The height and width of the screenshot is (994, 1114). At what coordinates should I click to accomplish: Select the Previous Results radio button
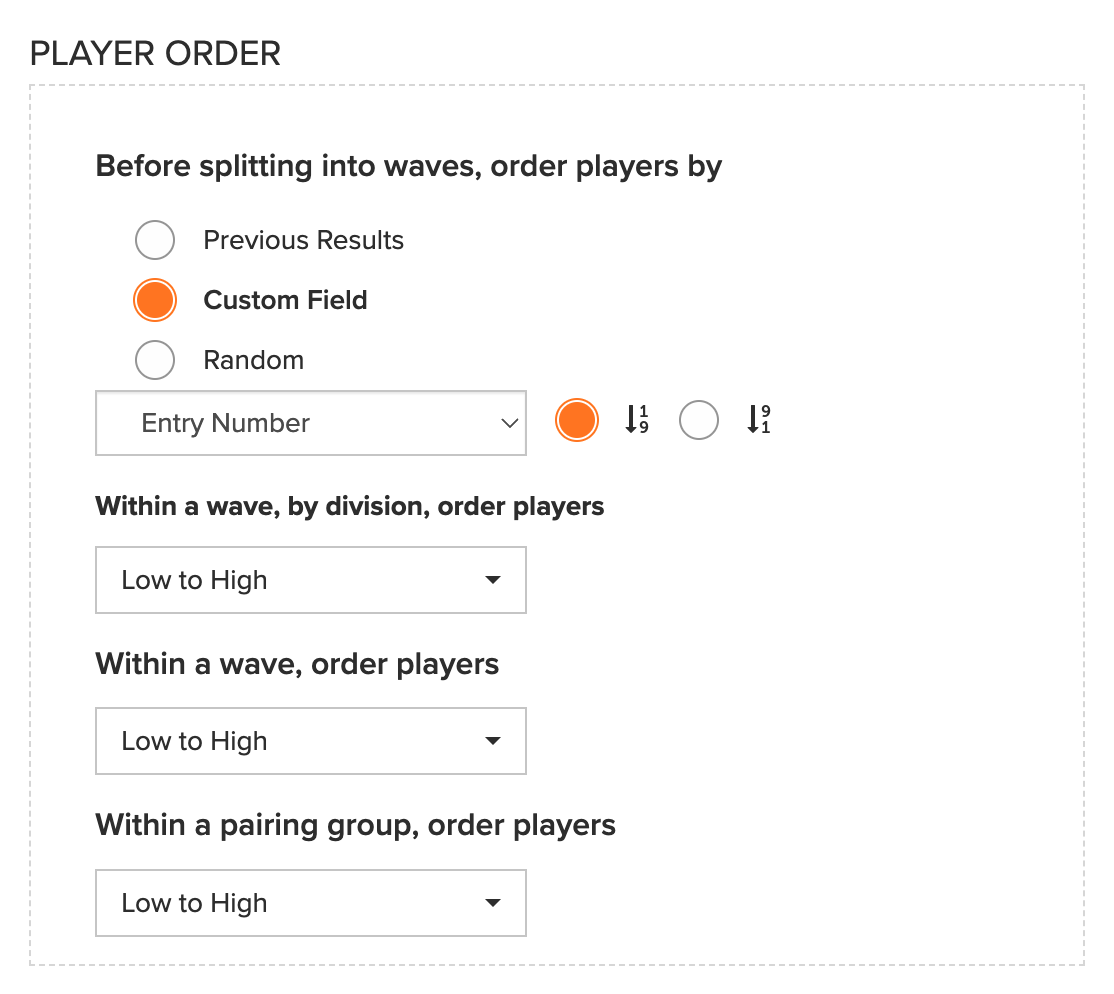pyautogui.click(x=155, y=240)
